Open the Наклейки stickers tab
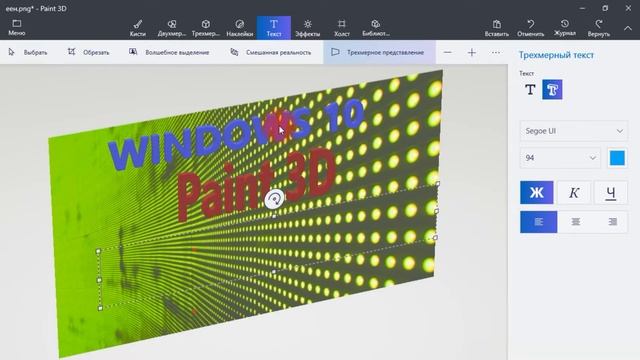Image resolution: width=640 pixels, height=360 pixels. 240,28
